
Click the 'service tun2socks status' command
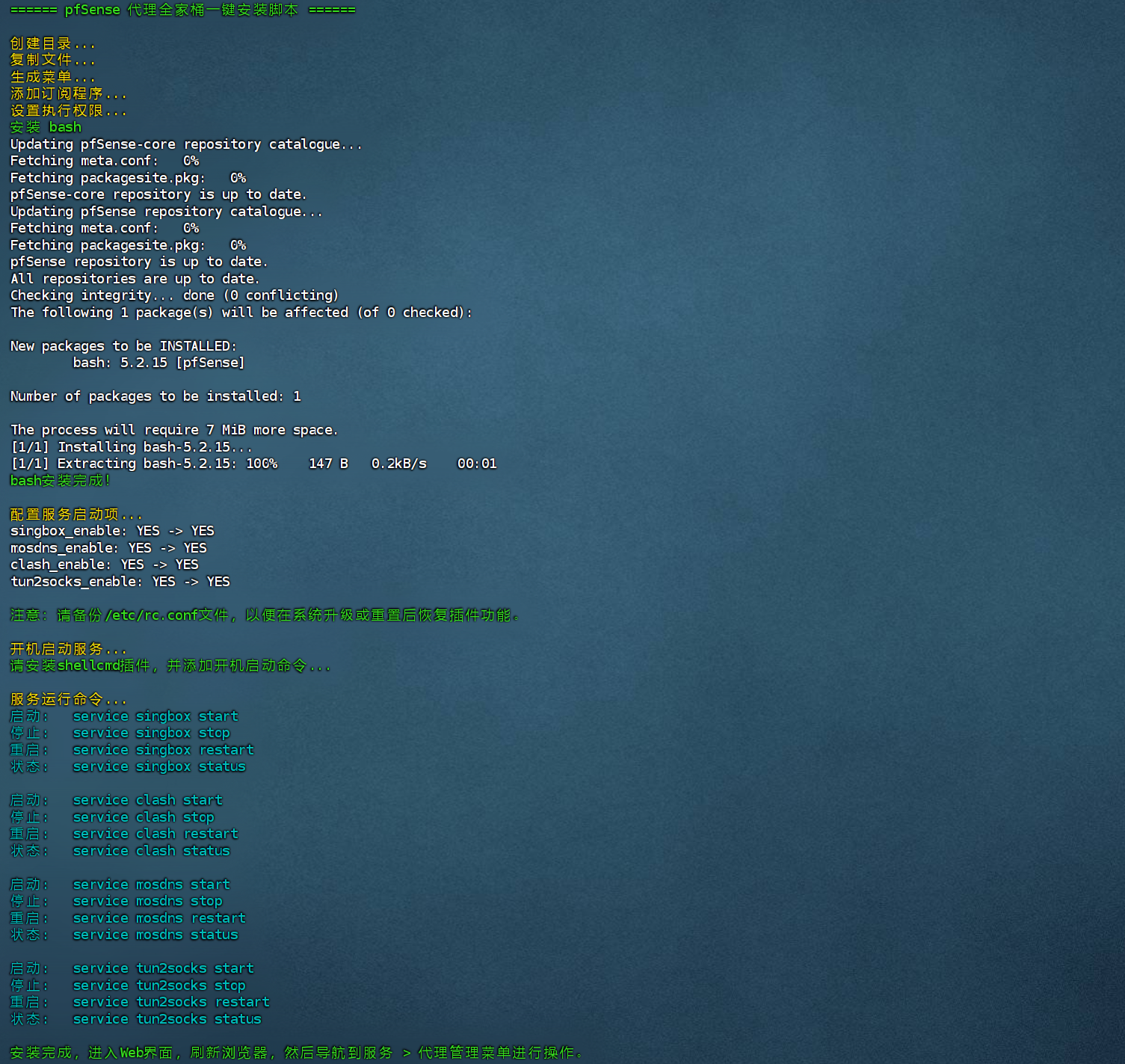167,1019
